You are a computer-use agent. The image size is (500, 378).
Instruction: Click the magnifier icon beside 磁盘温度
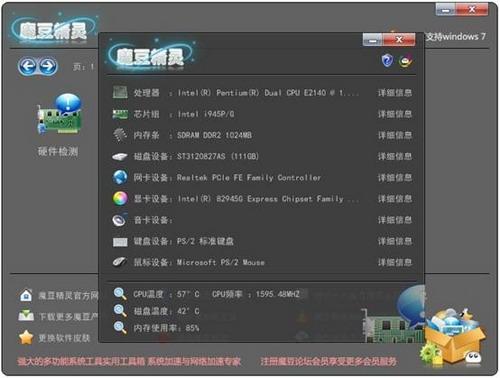pyautogui.click(x=120, y=311)
